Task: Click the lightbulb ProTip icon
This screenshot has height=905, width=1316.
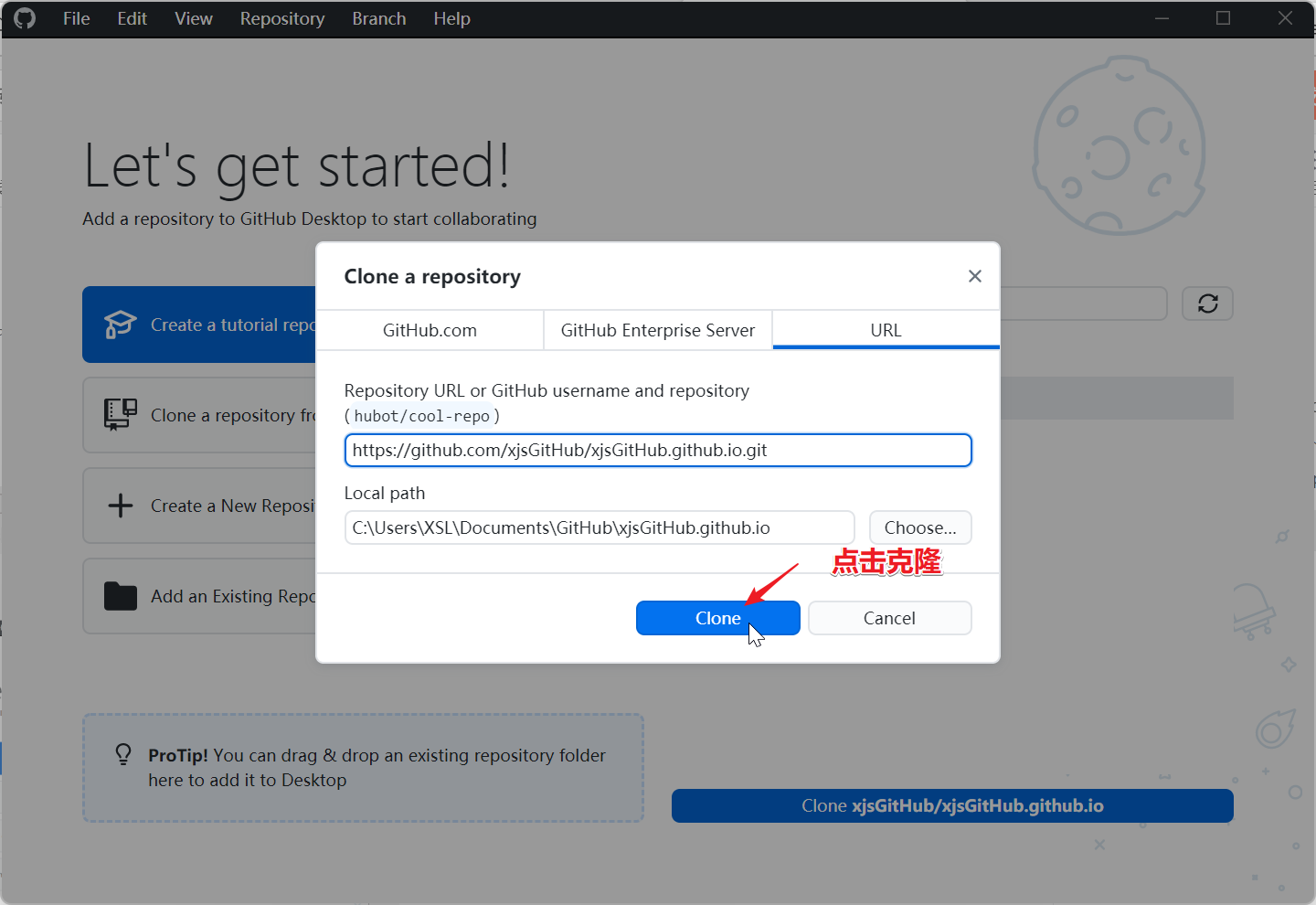Action: (x=123, y=754)
